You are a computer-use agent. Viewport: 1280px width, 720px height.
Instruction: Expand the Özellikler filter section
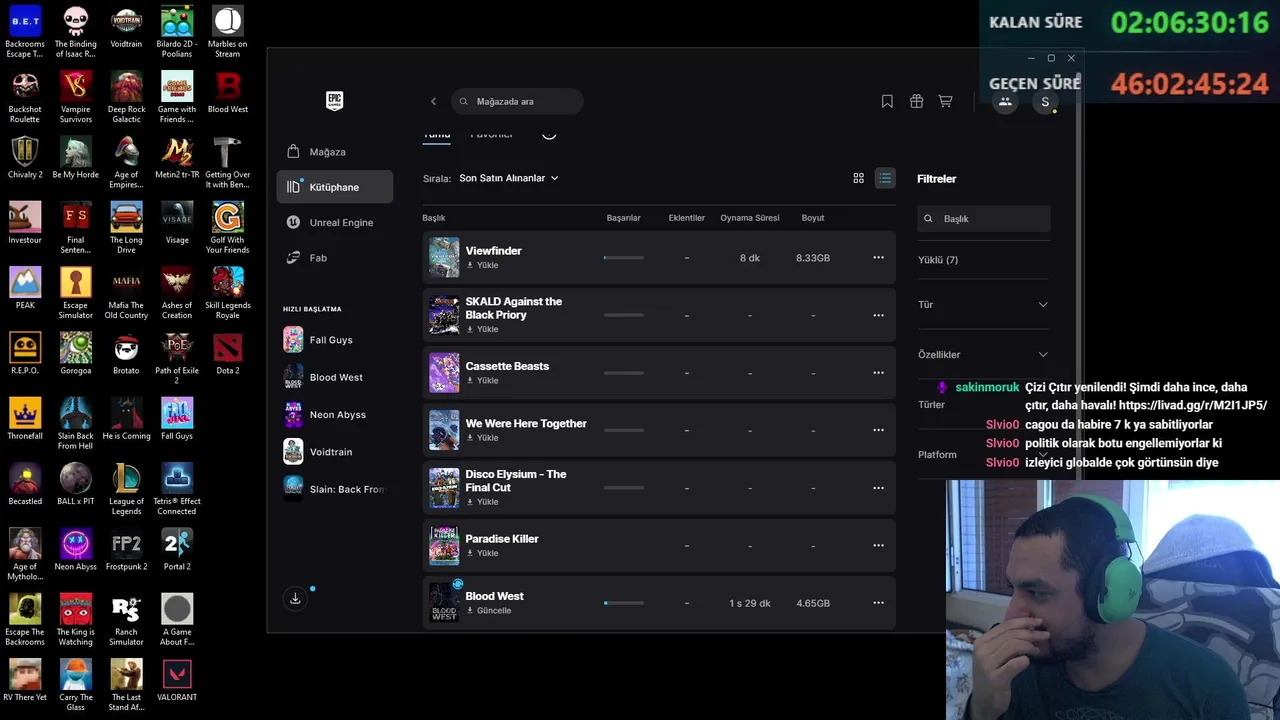point(983,354)
